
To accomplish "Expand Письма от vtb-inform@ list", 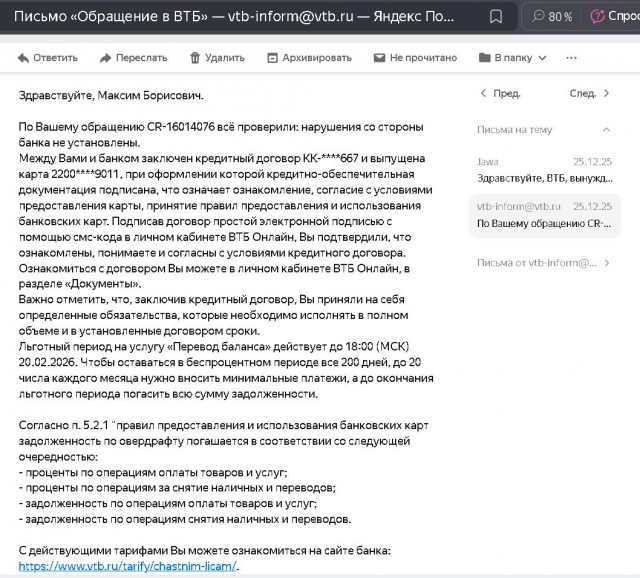I will coord(607,263).
